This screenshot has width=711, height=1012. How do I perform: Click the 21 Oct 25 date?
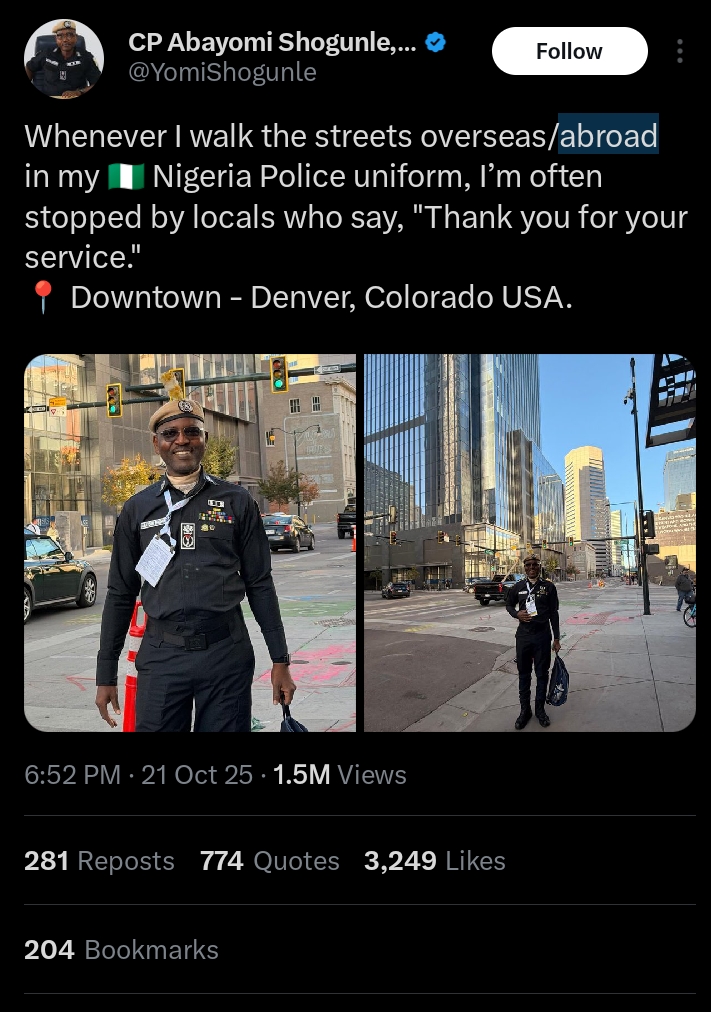[x=197, y=774]
